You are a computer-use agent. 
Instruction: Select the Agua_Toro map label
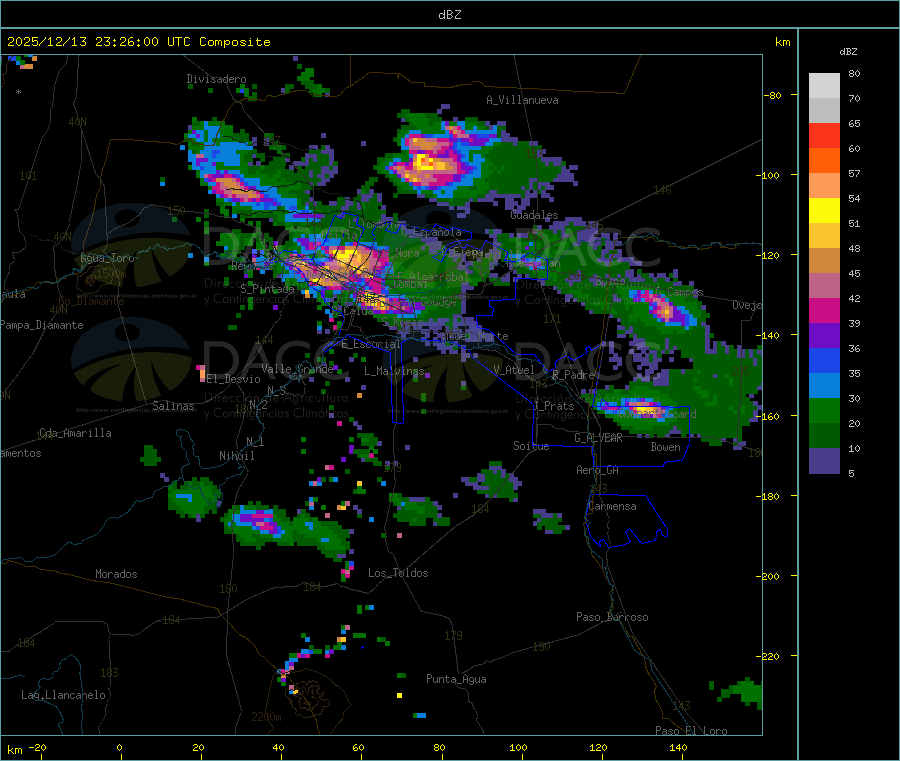point(107,258)
